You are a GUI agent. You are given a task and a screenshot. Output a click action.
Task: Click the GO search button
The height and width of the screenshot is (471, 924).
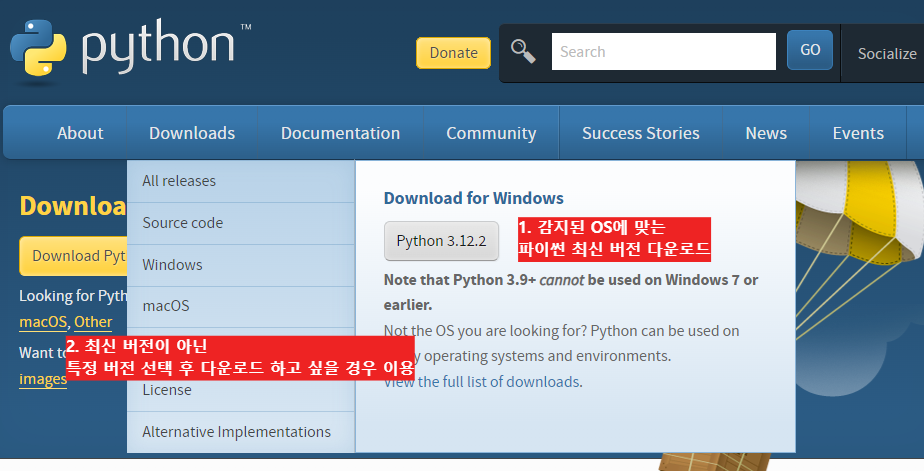pyautogui.click(x=810, y=50)
